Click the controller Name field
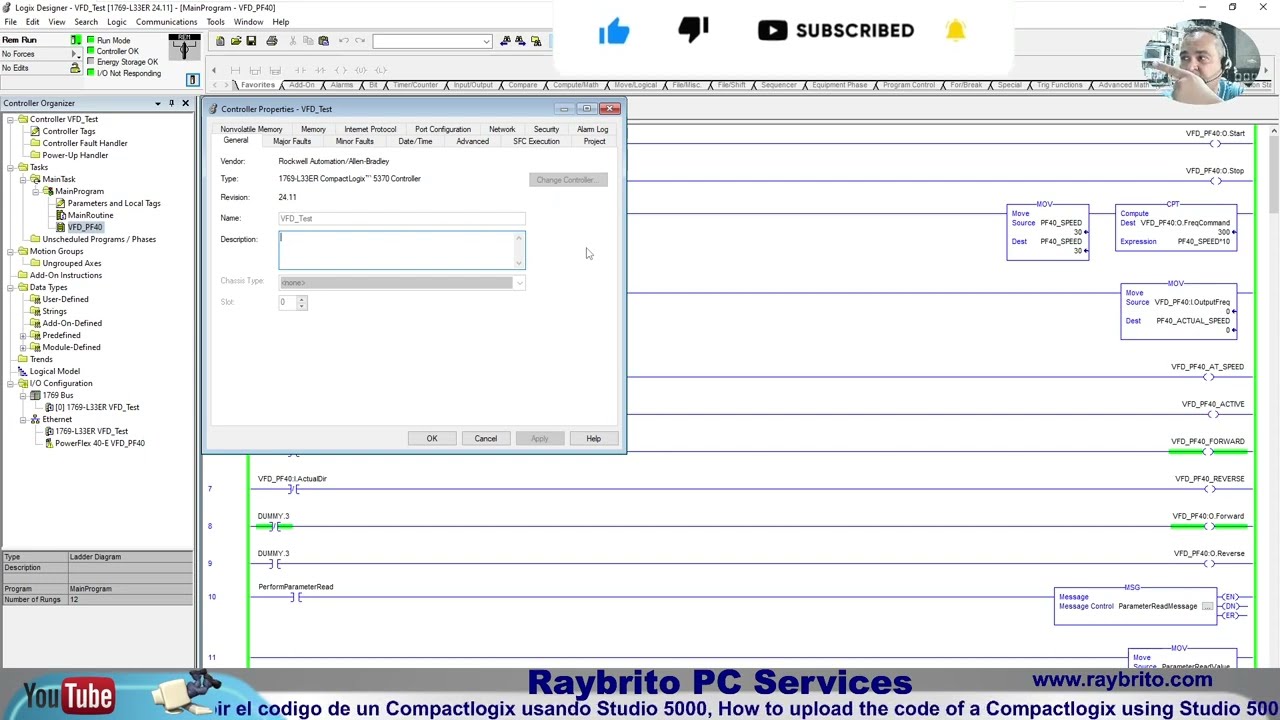 (x=402, y=218)
